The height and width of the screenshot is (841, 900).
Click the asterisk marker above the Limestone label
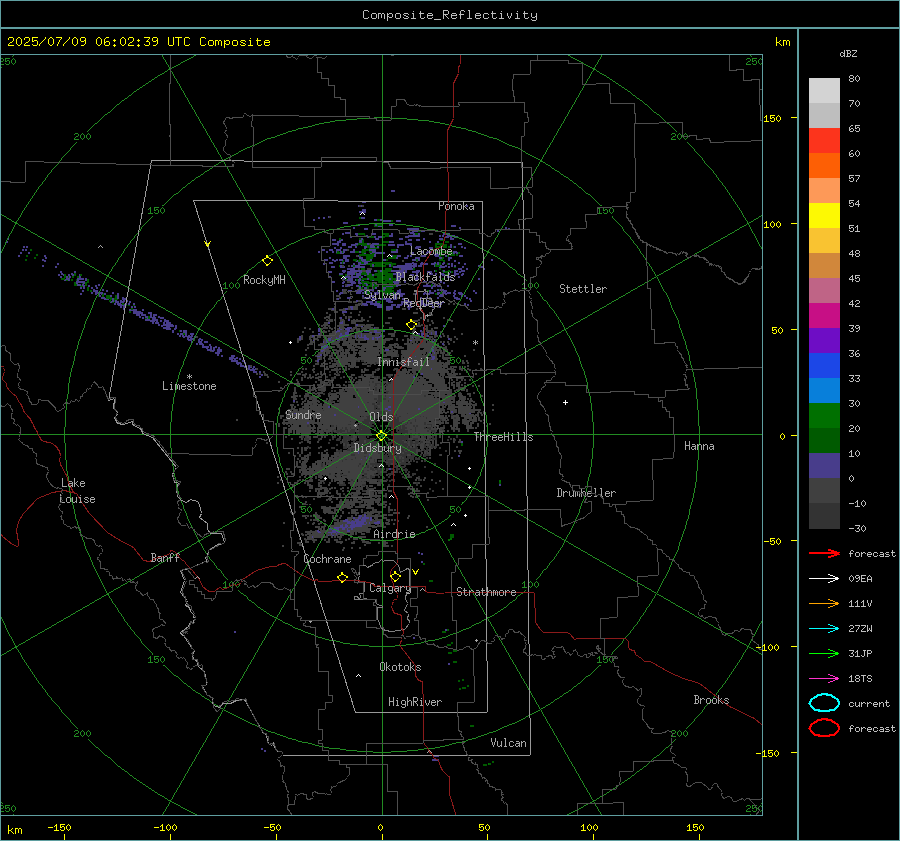(x=189, y=377)
